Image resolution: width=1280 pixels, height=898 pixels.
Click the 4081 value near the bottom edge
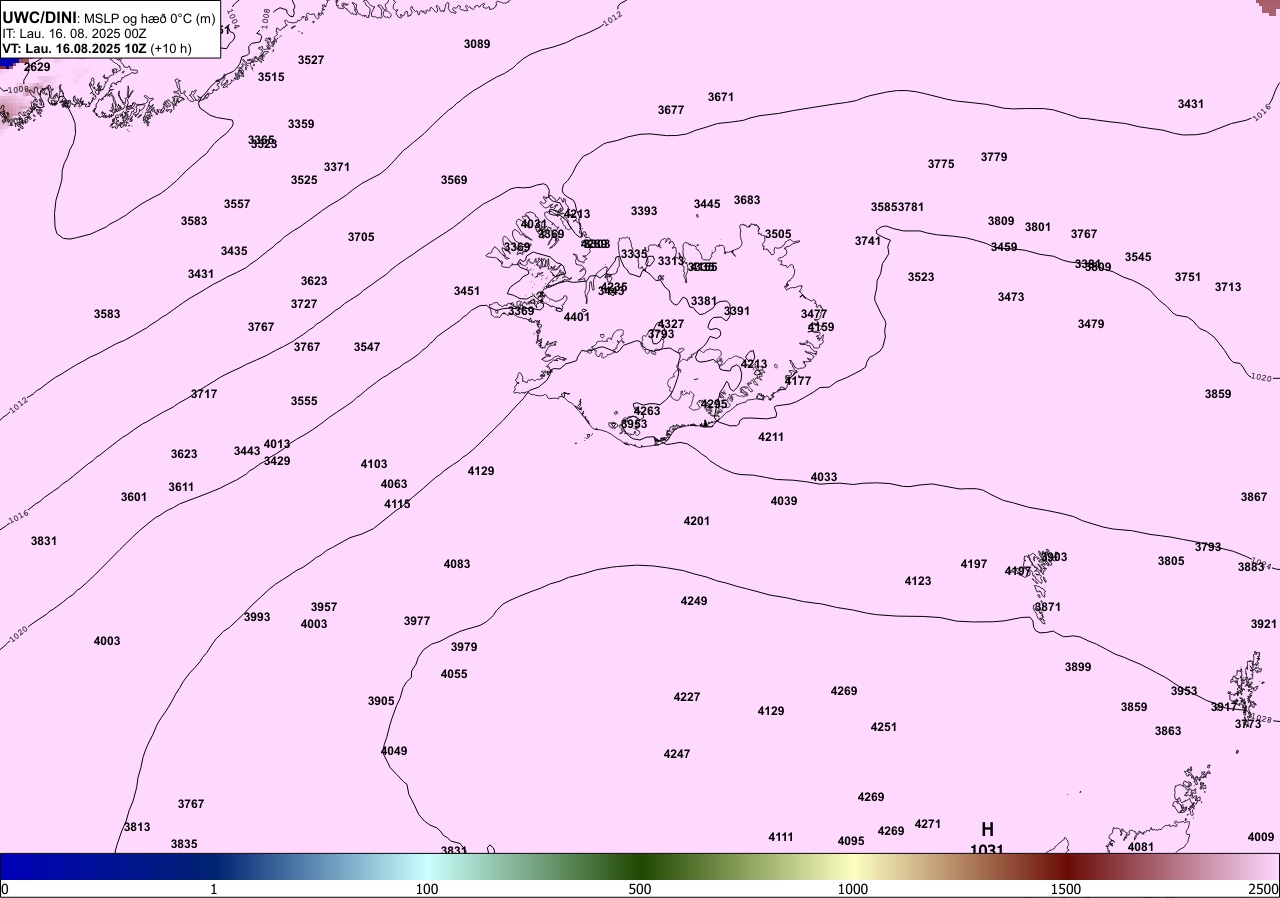tap(1141, 847)
